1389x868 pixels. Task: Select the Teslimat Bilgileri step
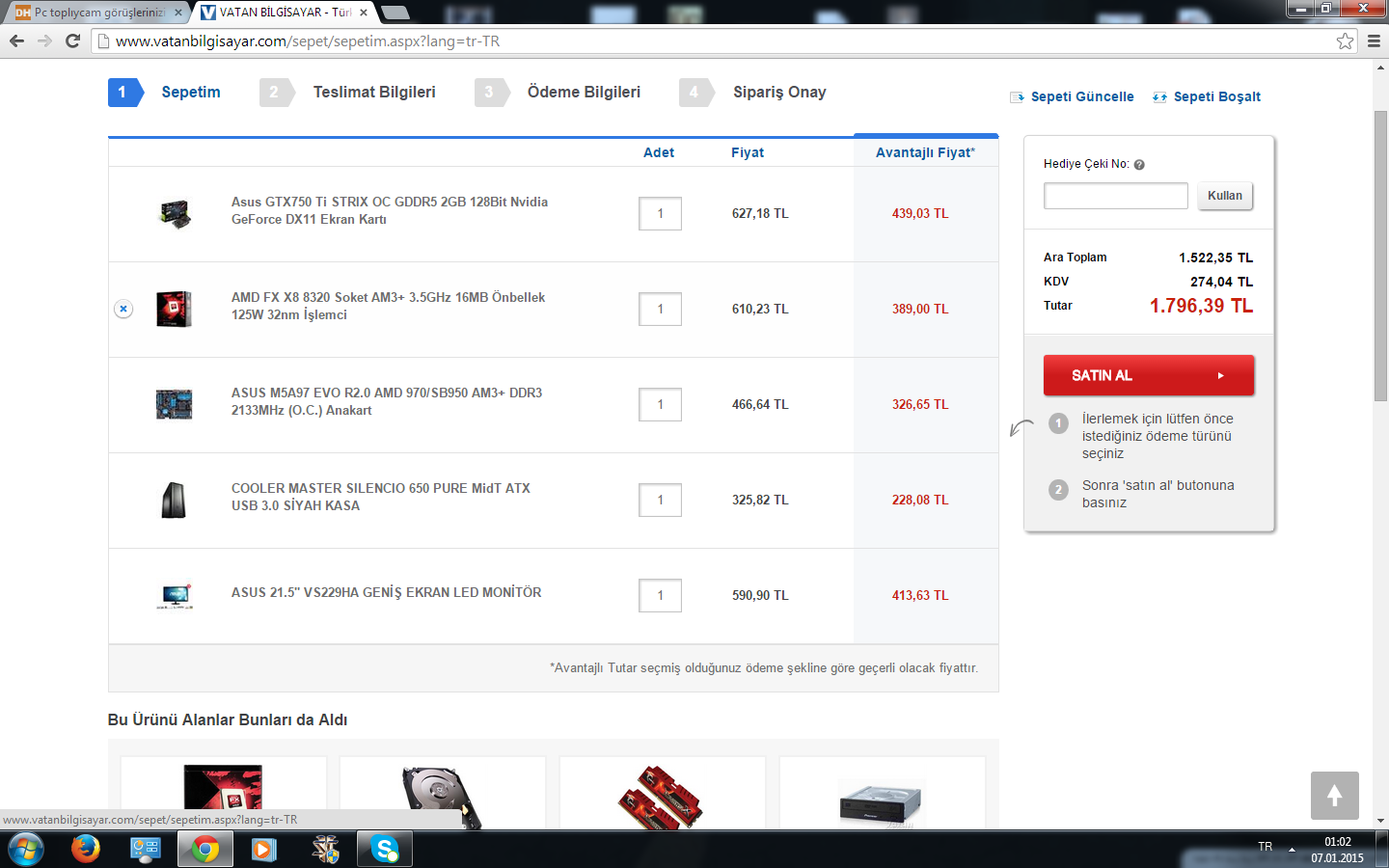pos(373,93)
